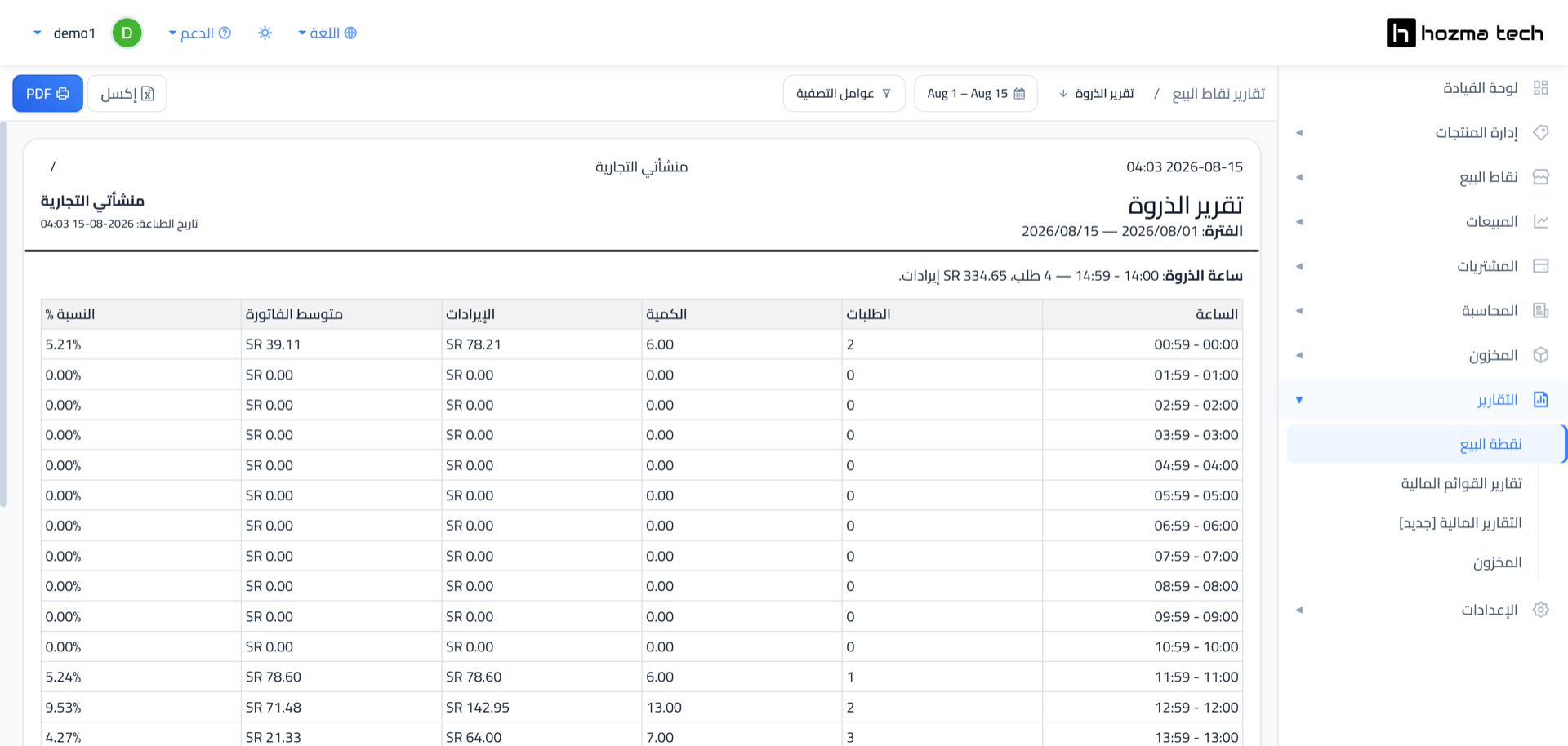Toggle the sun theme icon

[x=265, y=33]
